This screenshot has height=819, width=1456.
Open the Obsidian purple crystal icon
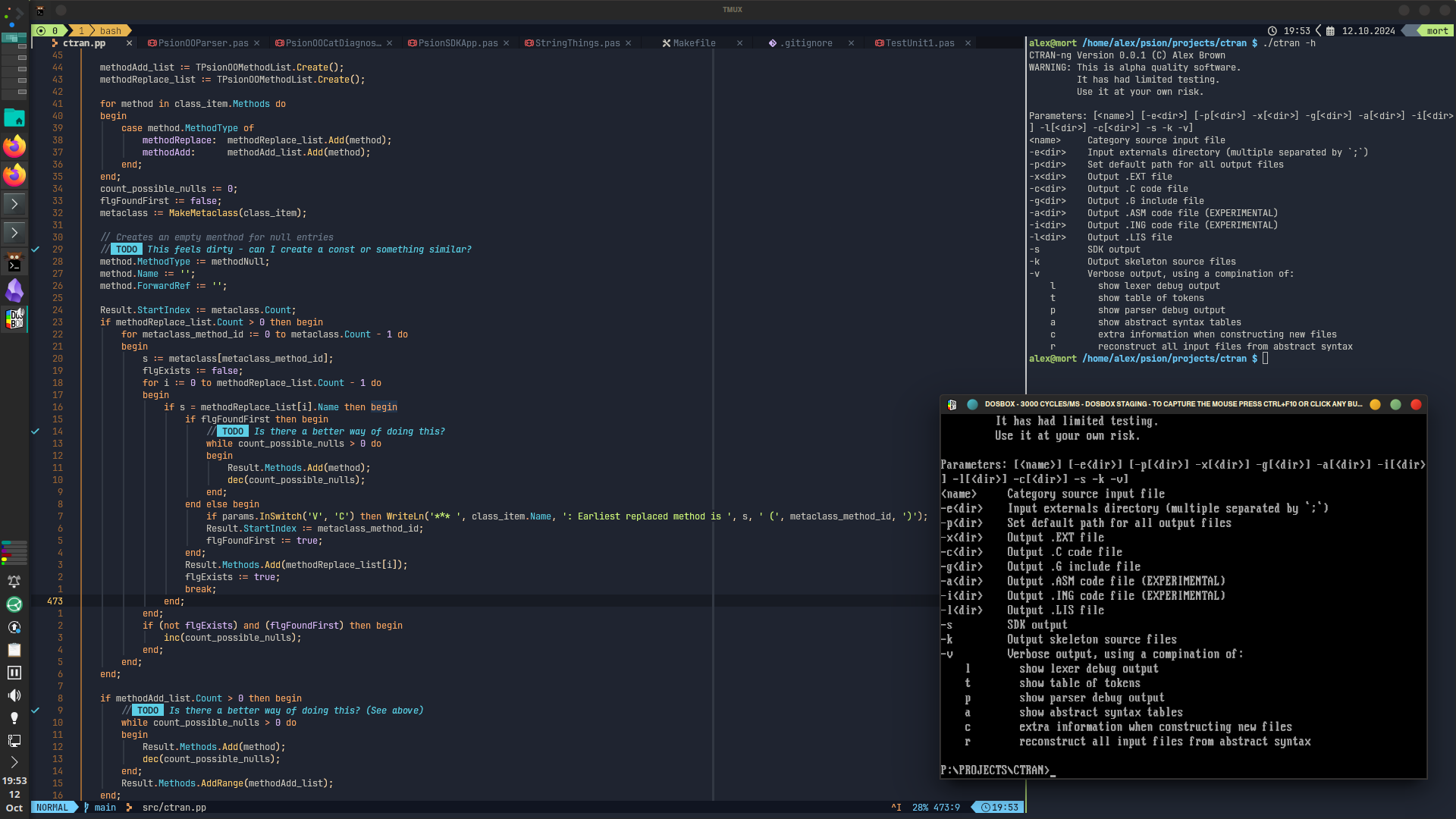[14, 290]
